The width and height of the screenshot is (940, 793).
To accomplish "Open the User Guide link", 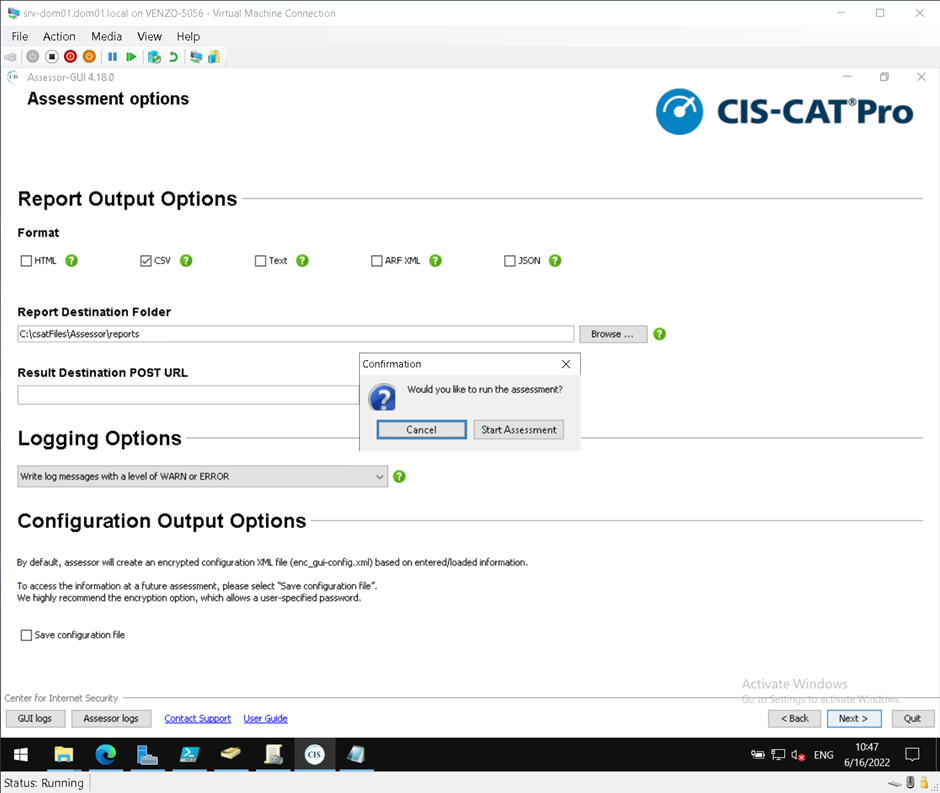I will tap(266, 719).
